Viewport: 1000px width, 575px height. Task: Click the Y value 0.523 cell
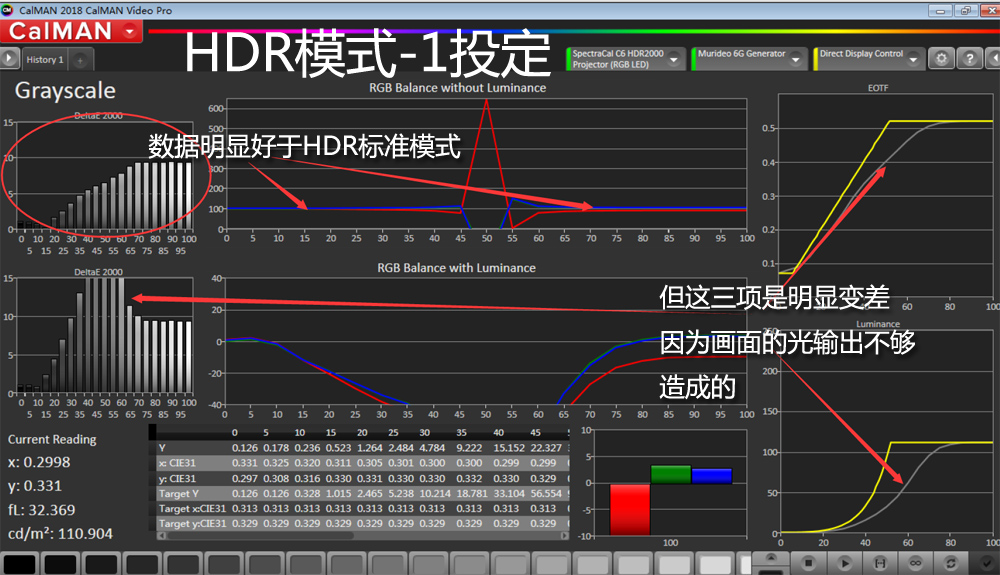tap(338, 448)
